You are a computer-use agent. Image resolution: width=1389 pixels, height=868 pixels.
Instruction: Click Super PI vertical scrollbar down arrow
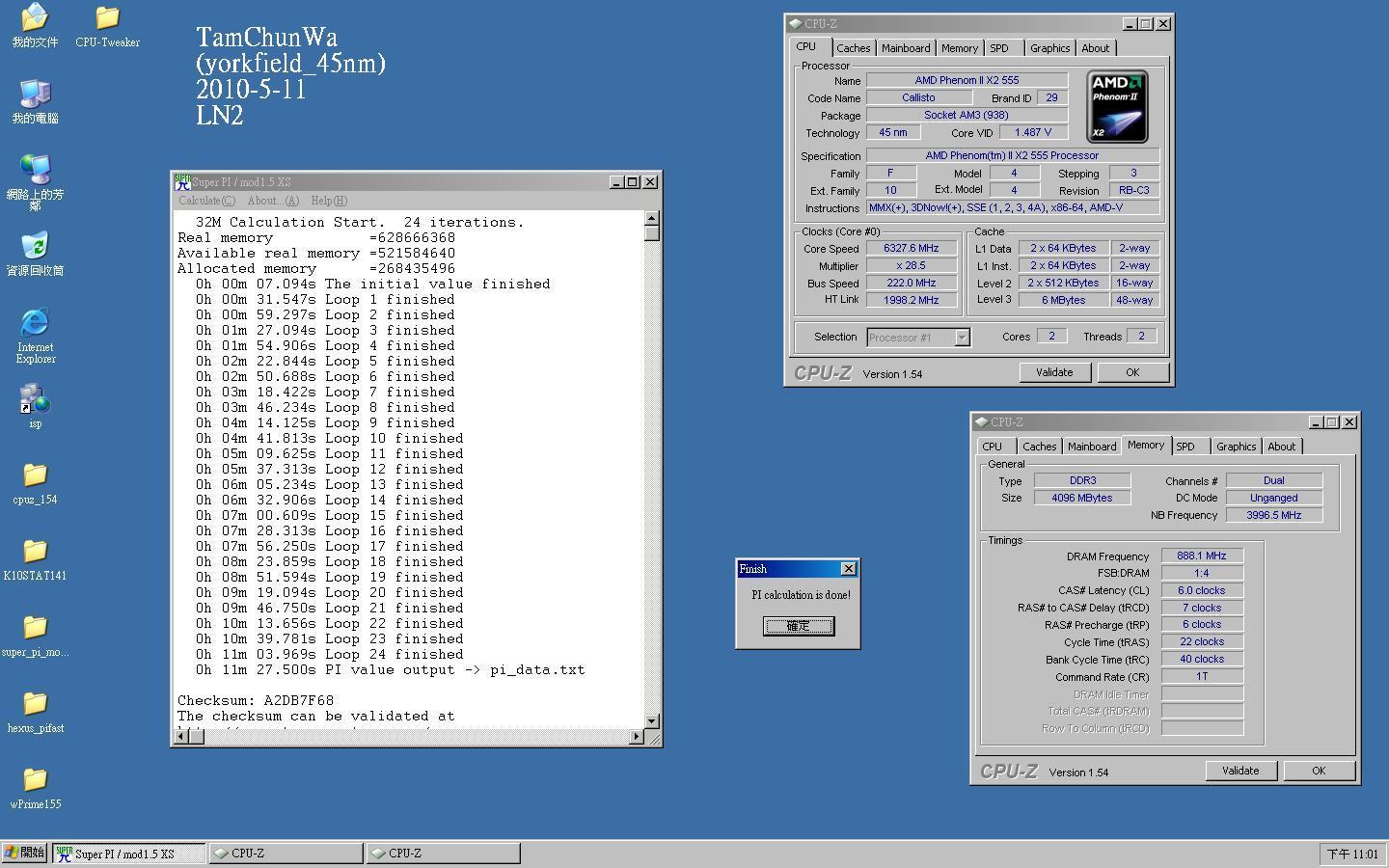coord(652,720)
